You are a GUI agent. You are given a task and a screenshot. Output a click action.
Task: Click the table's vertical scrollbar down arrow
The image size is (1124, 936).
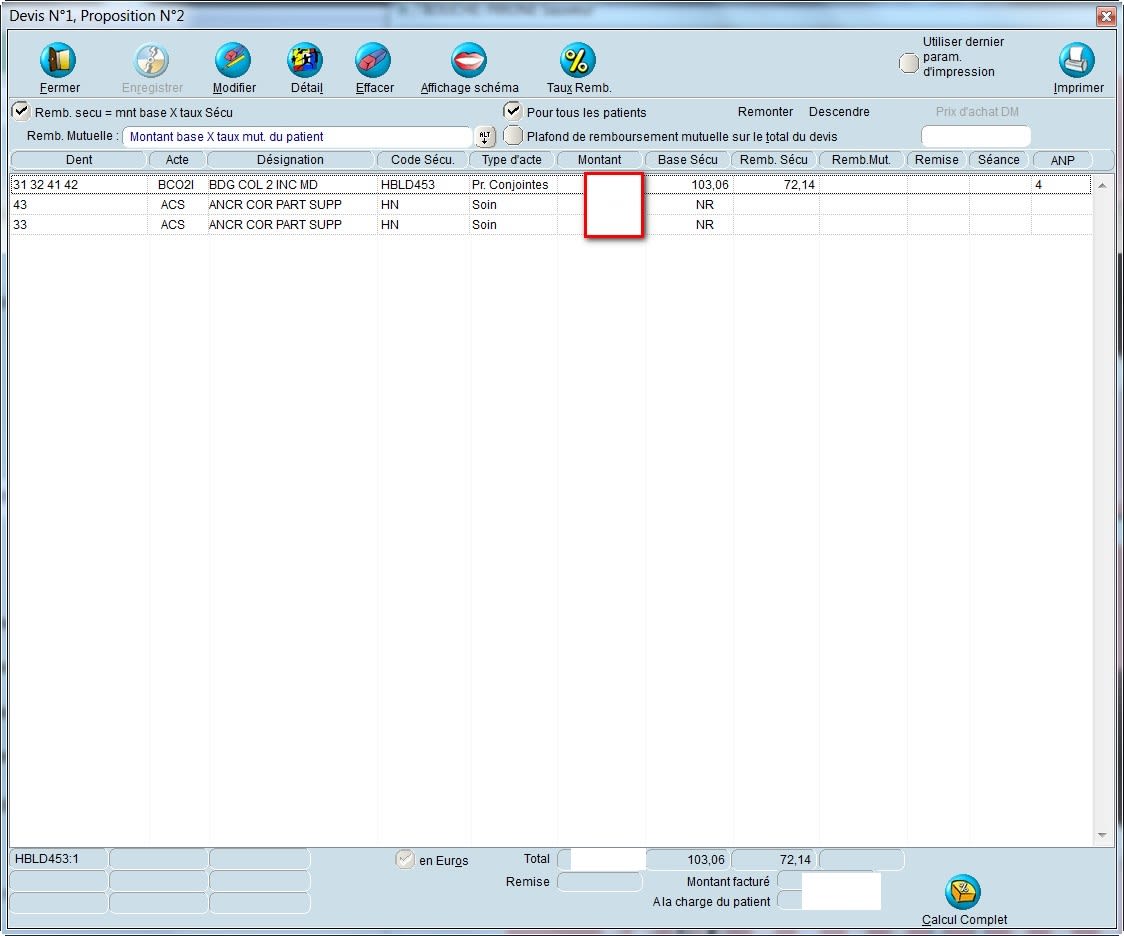tap(1102, 835)
